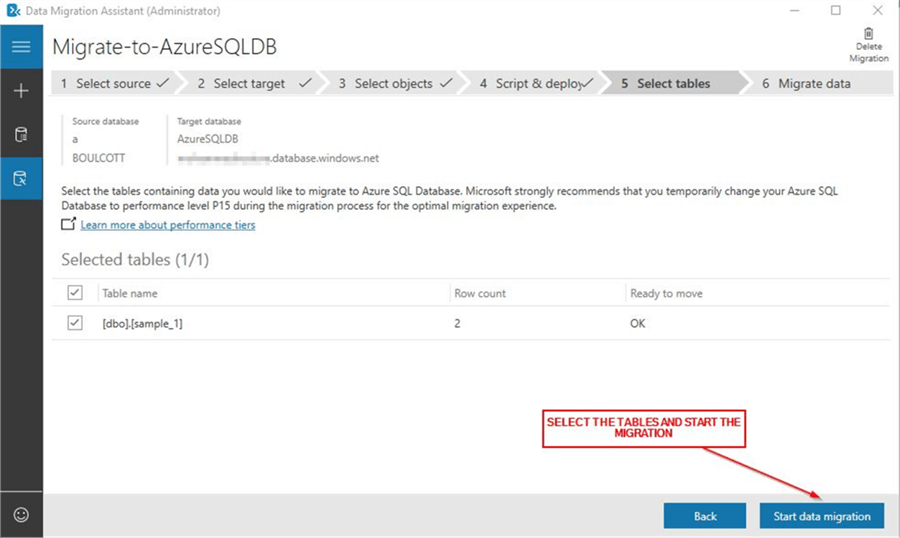
Task: Click the Back button
Action: point(705,516)
